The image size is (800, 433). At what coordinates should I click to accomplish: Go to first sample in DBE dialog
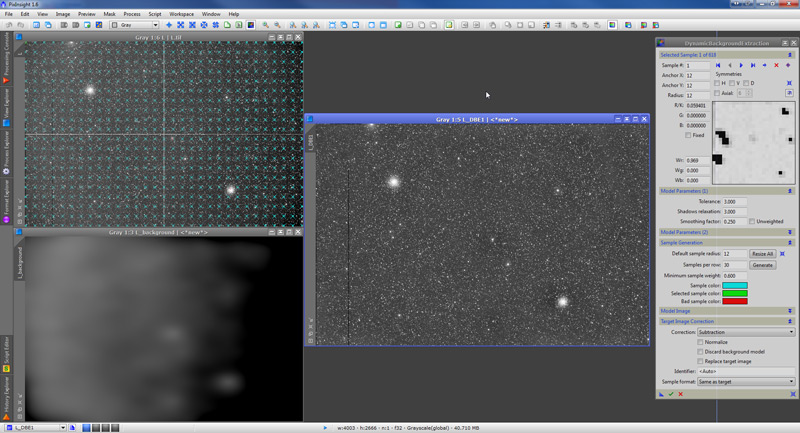(718, 65)
